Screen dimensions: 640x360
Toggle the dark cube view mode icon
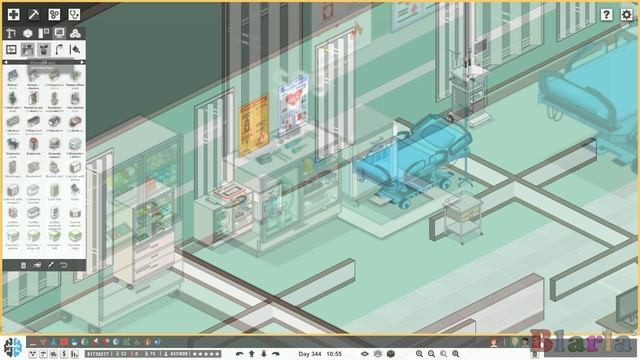(391, 354)
